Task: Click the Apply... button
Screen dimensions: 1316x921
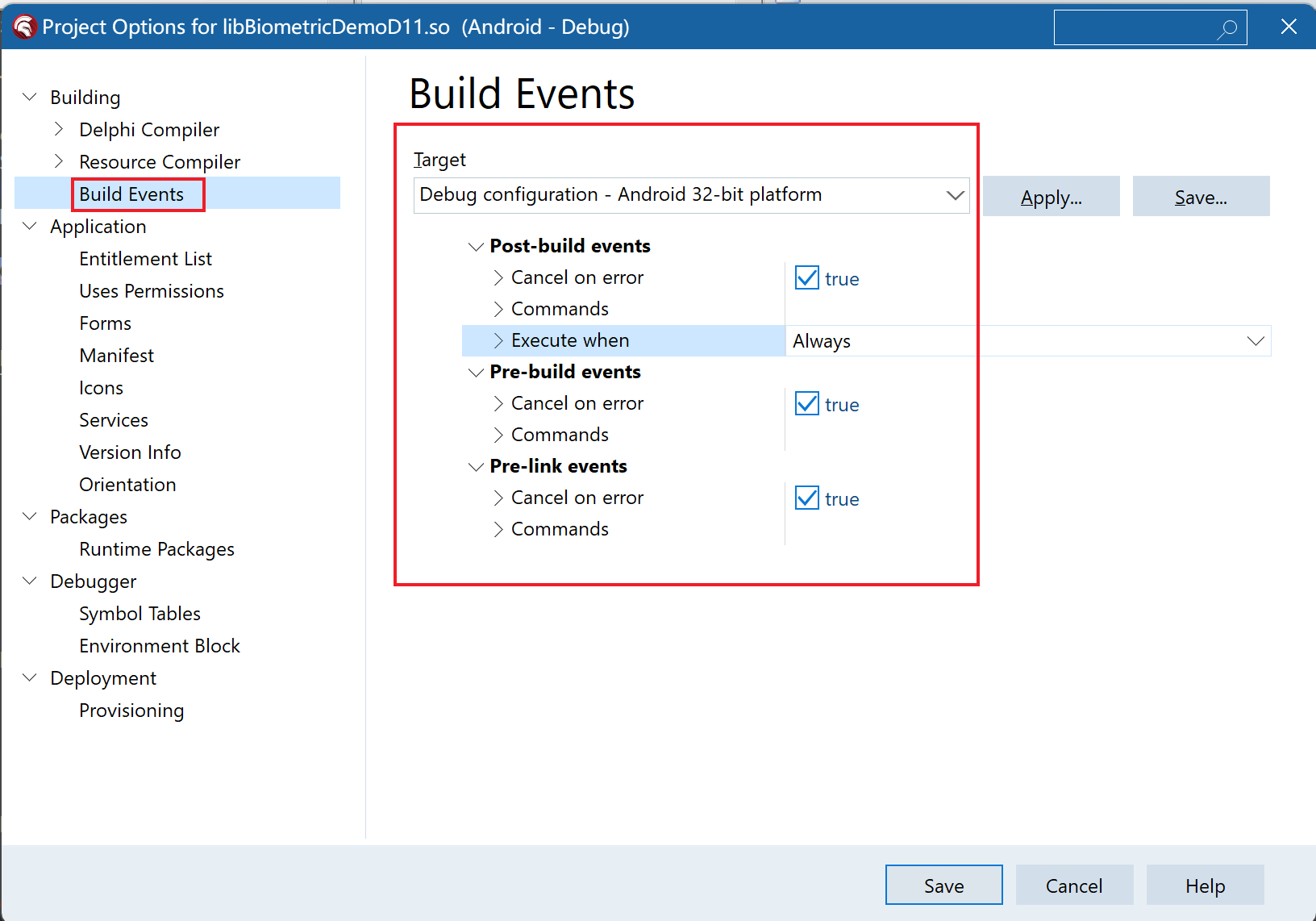Action: [1052, 196]
